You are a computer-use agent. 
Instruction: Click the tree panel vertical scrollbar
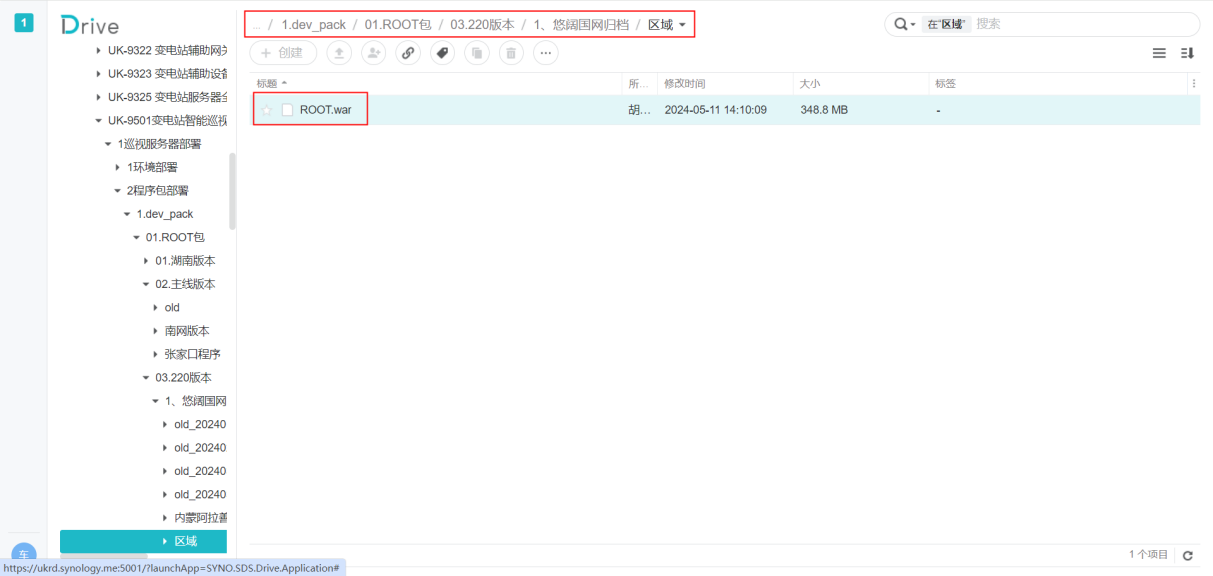click(x=233, y=191)
